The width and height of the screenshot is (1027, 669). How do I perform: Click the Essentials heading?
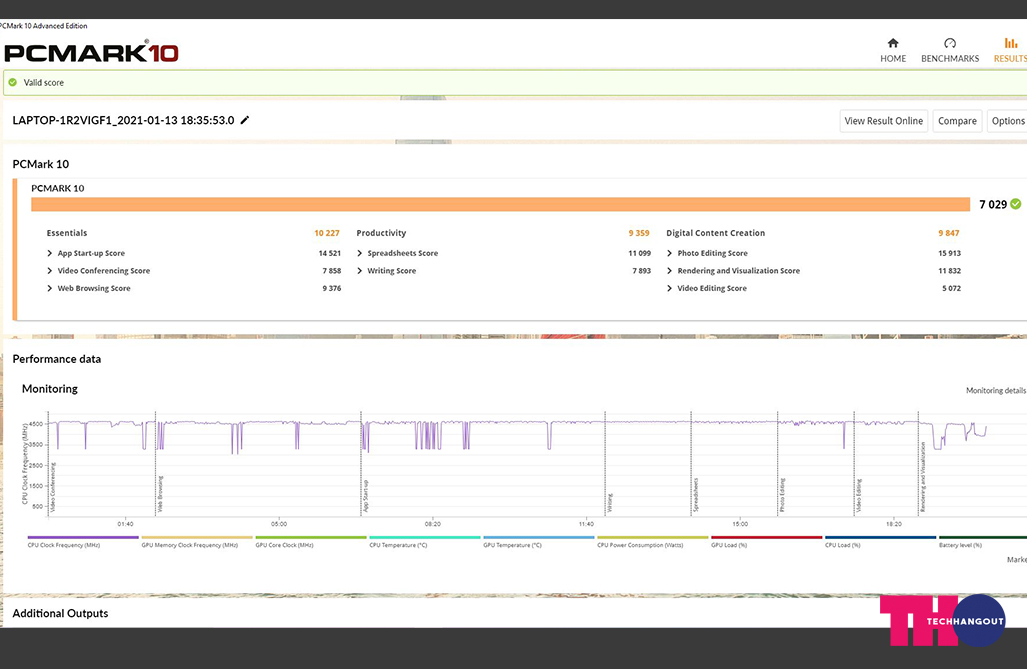[67, 233]
